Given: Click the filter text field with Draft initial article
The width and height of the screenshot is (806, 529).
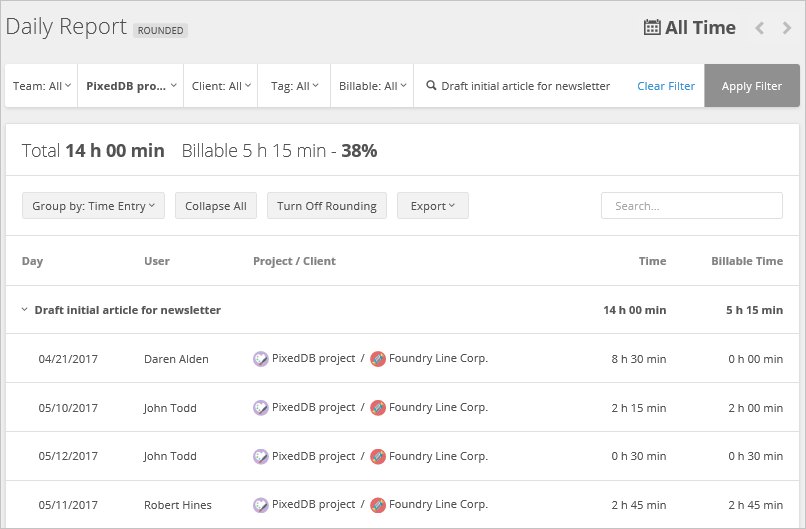Looking at the screenshot, I should coord(525,86).
